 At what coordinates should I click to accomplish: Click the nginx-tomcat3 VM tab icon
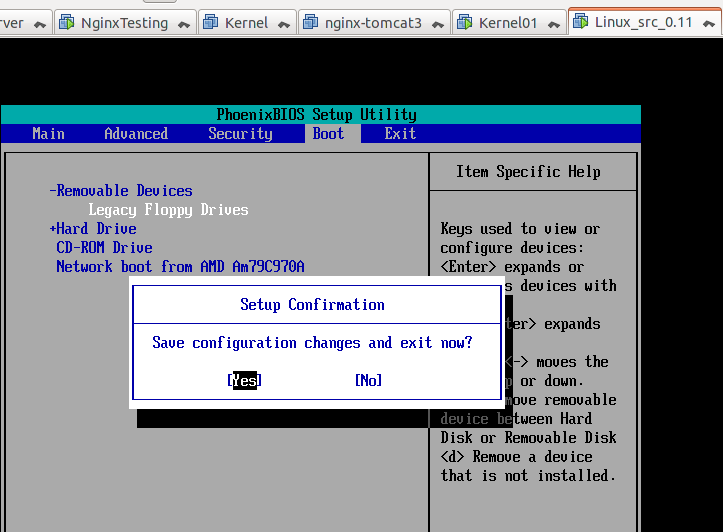click(x=311, y=22)
